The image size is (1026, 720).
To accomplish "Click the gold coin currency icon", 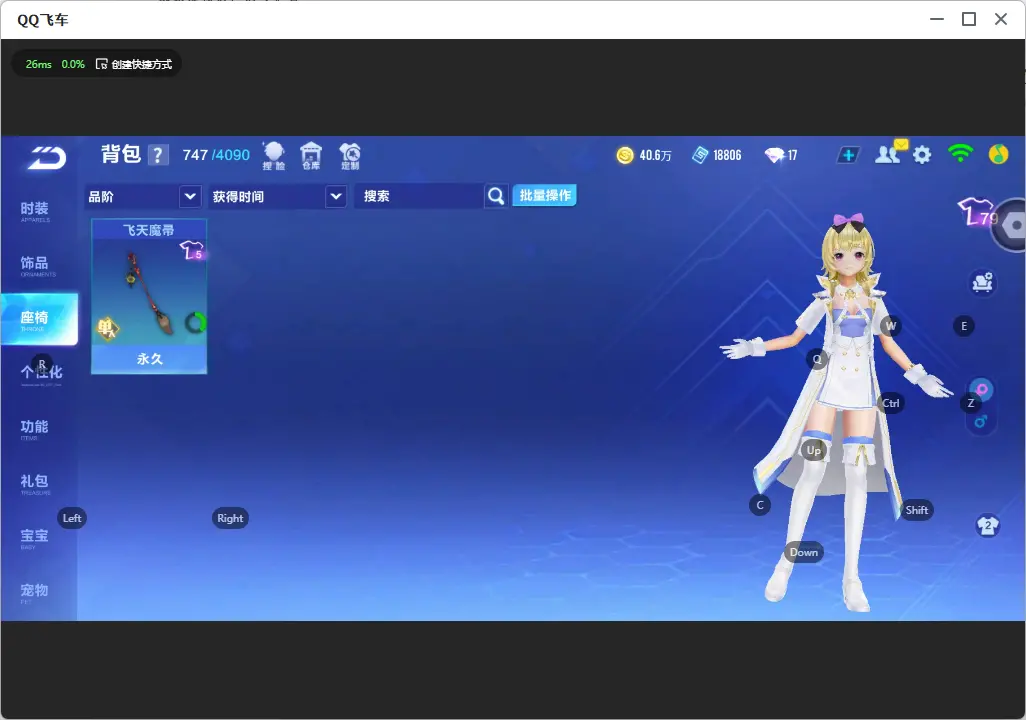I will tap(625, 155).
